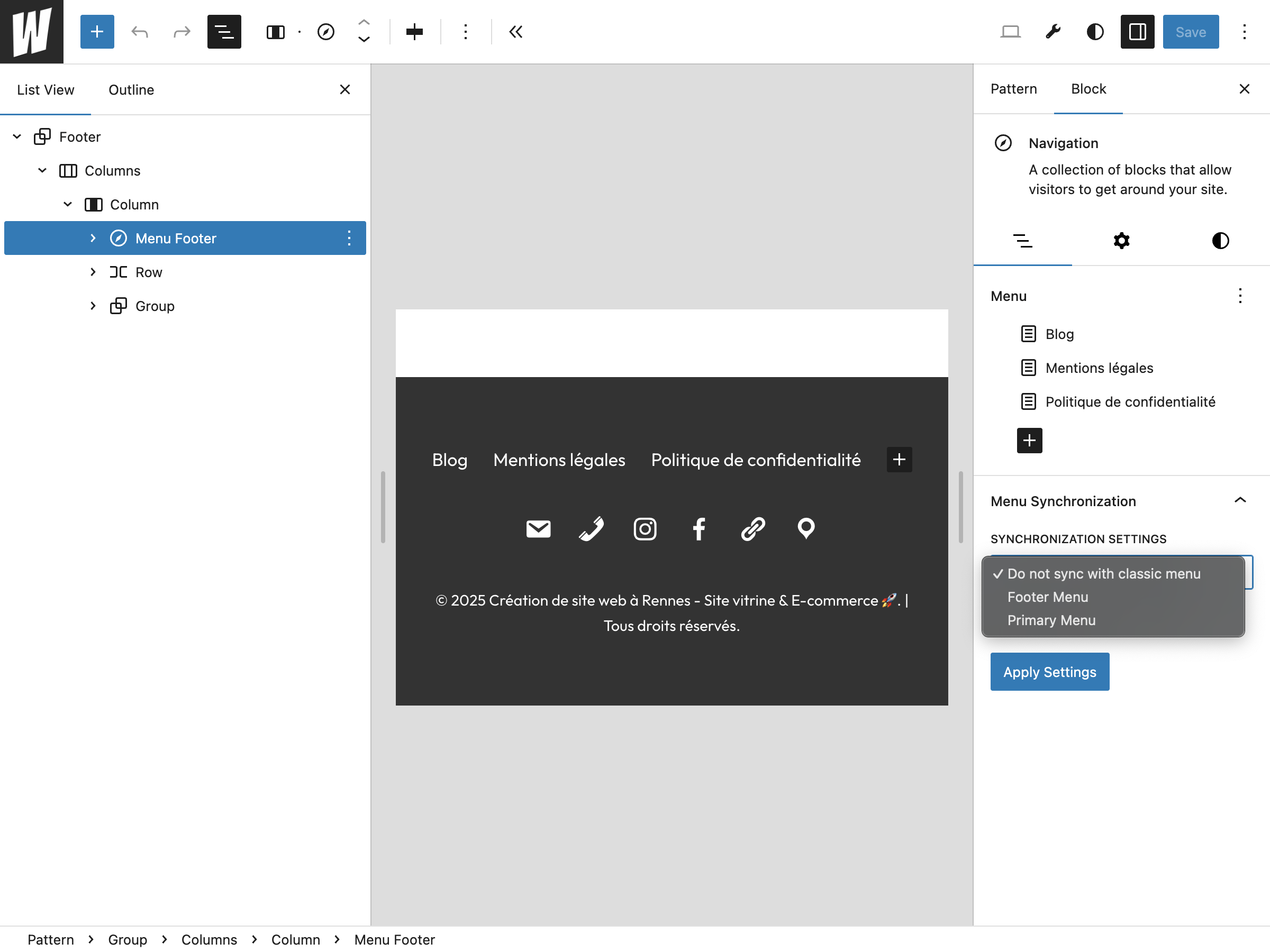Click Columns in the bottom breadcrumb
Viewport: 1270px width, 952px height.
pyautogui.click(x=209, y=939)
